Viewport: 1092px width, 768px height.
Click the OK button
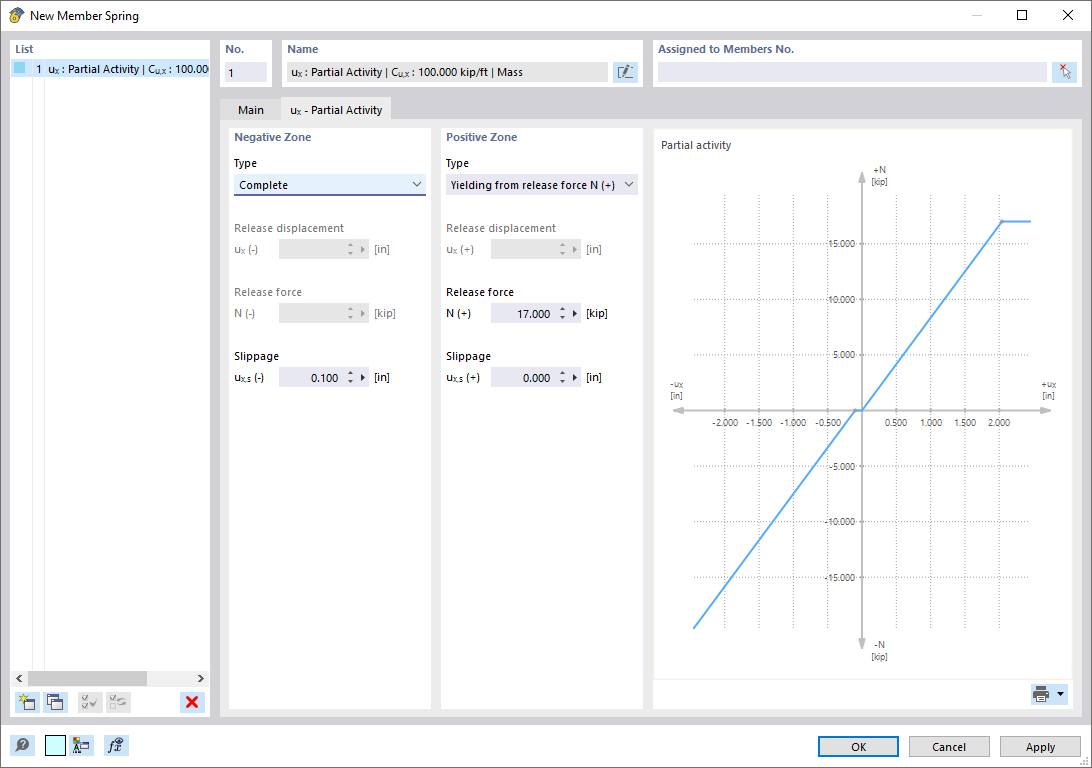coord(858,746)
